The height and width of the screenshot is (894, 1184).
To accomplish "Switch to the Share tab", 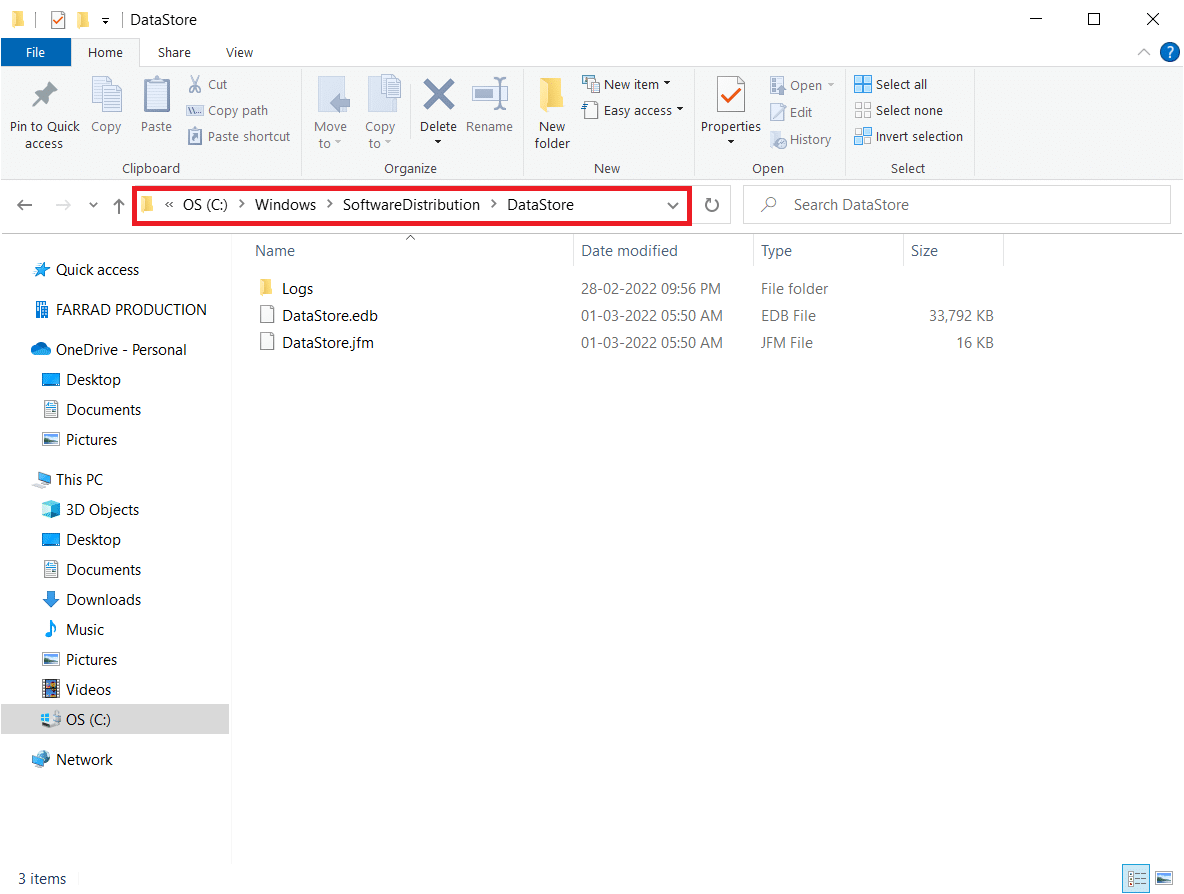I will click(174, 52).
